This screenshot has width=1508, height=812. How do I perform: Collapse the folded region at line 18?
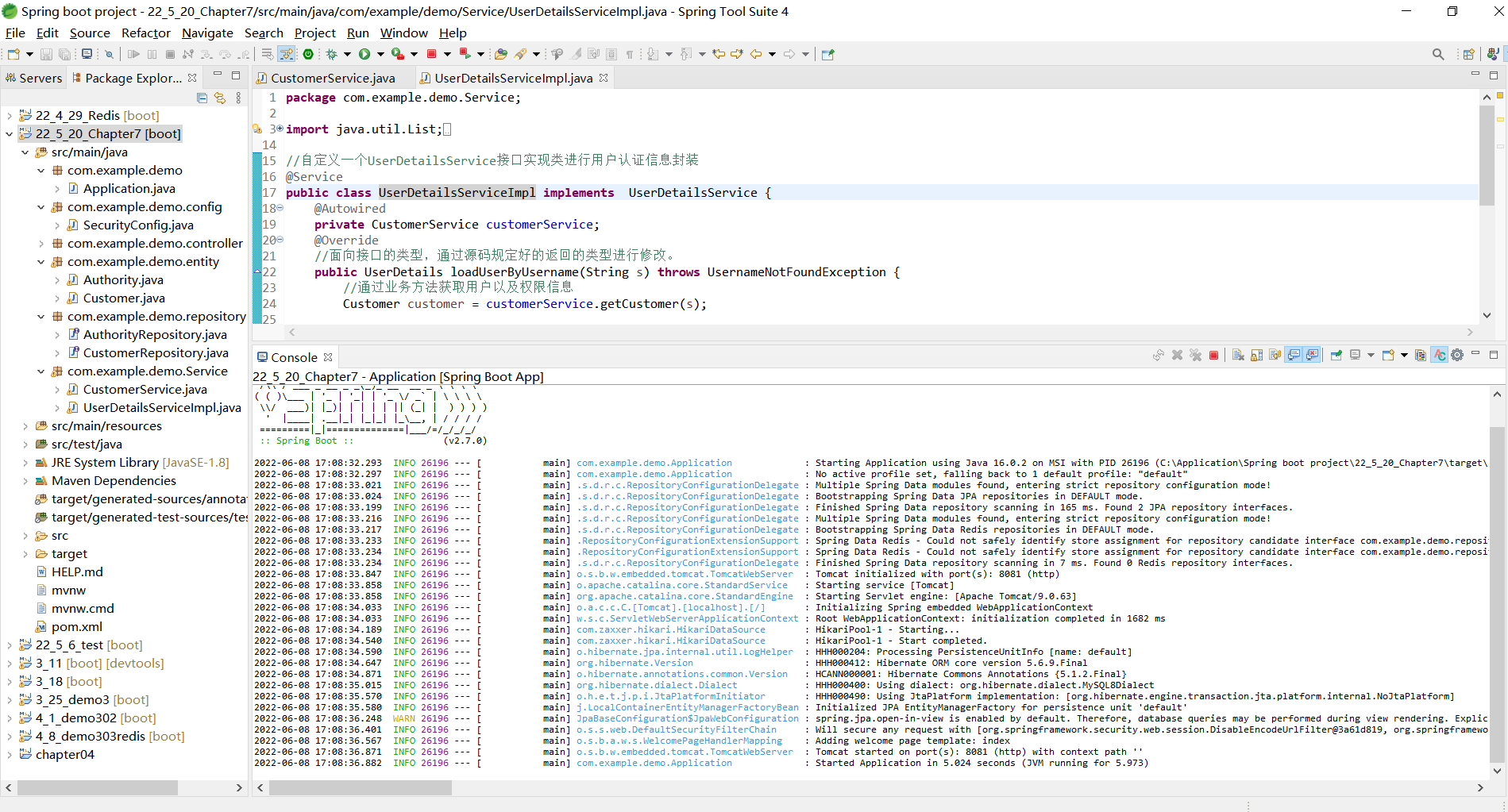(x=280, y=208)
